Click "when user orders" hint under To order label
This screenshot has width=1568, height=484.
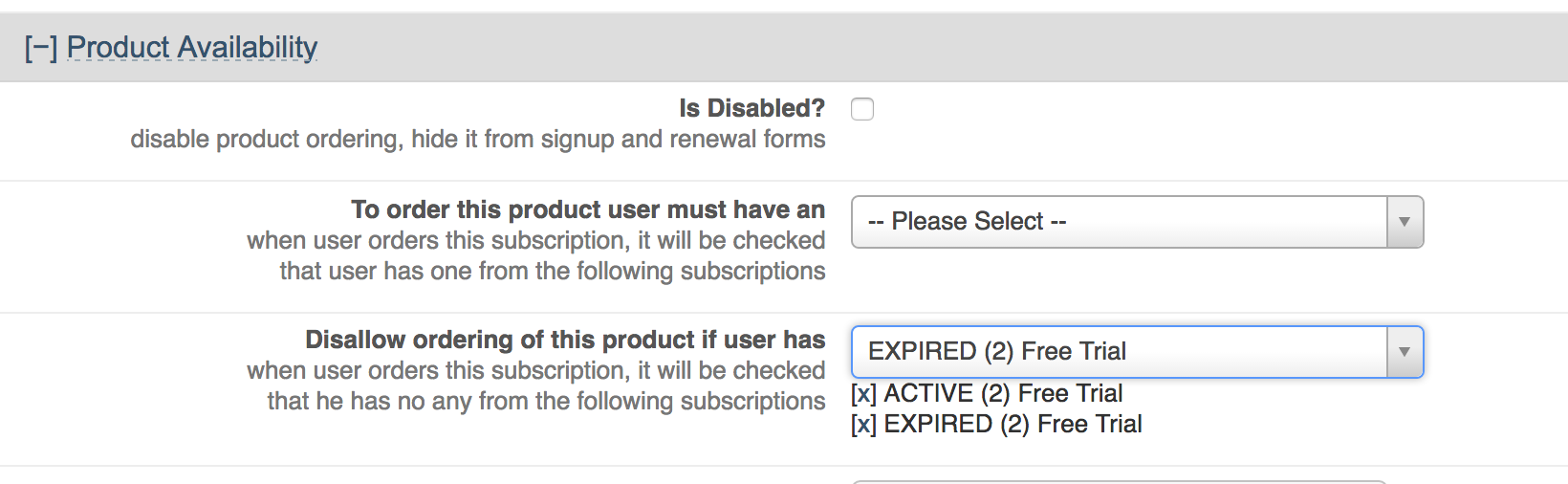(535, 240)
